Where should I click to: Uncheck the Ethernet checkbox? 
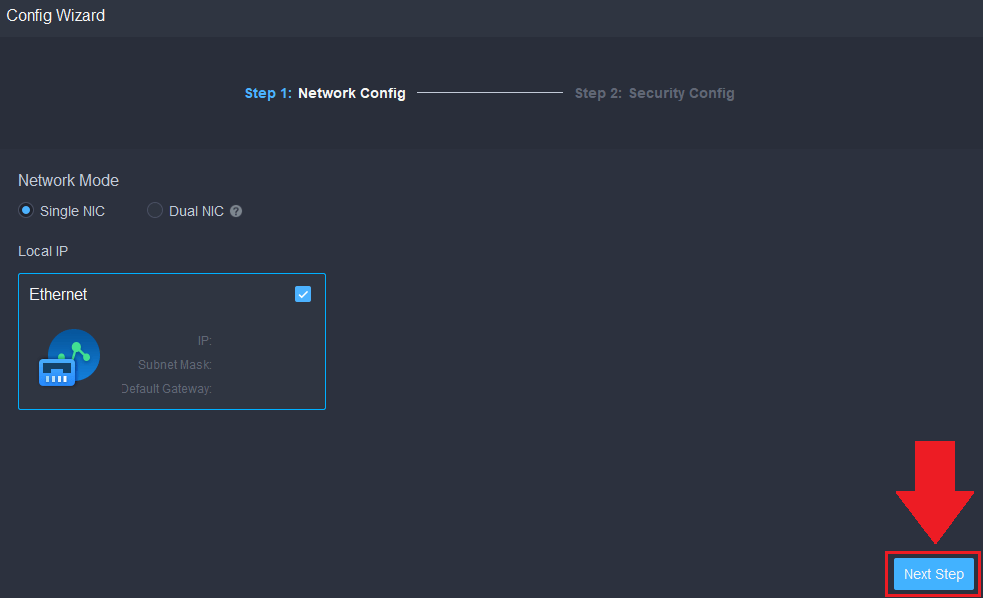[303, 294]
